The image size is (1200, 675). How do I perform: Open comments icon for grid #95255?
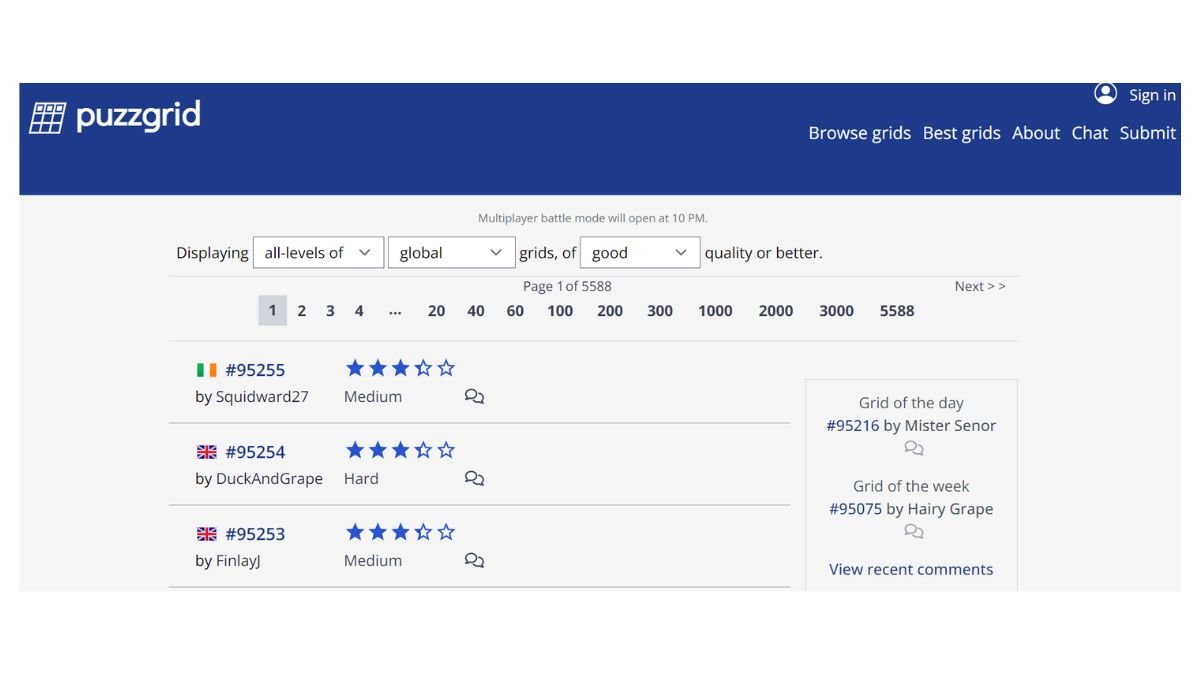(x=474, y=397)
